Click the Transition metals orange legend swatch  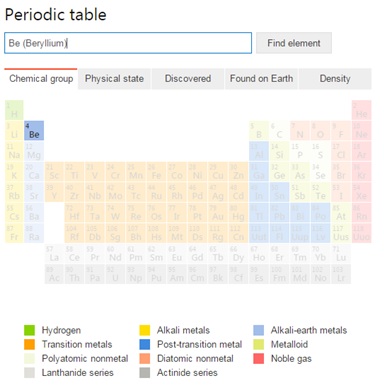pyautogui.click(x=29, y=344)
